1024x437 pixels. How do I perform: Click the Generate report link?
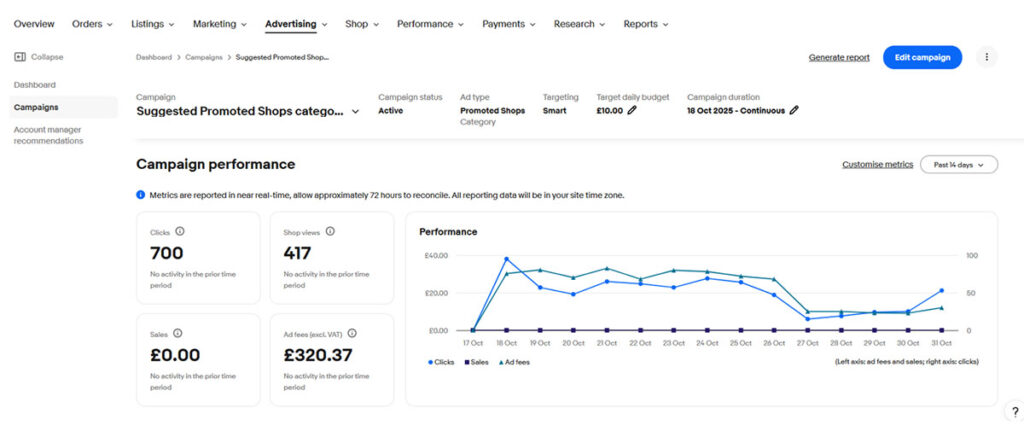point(839,57)
